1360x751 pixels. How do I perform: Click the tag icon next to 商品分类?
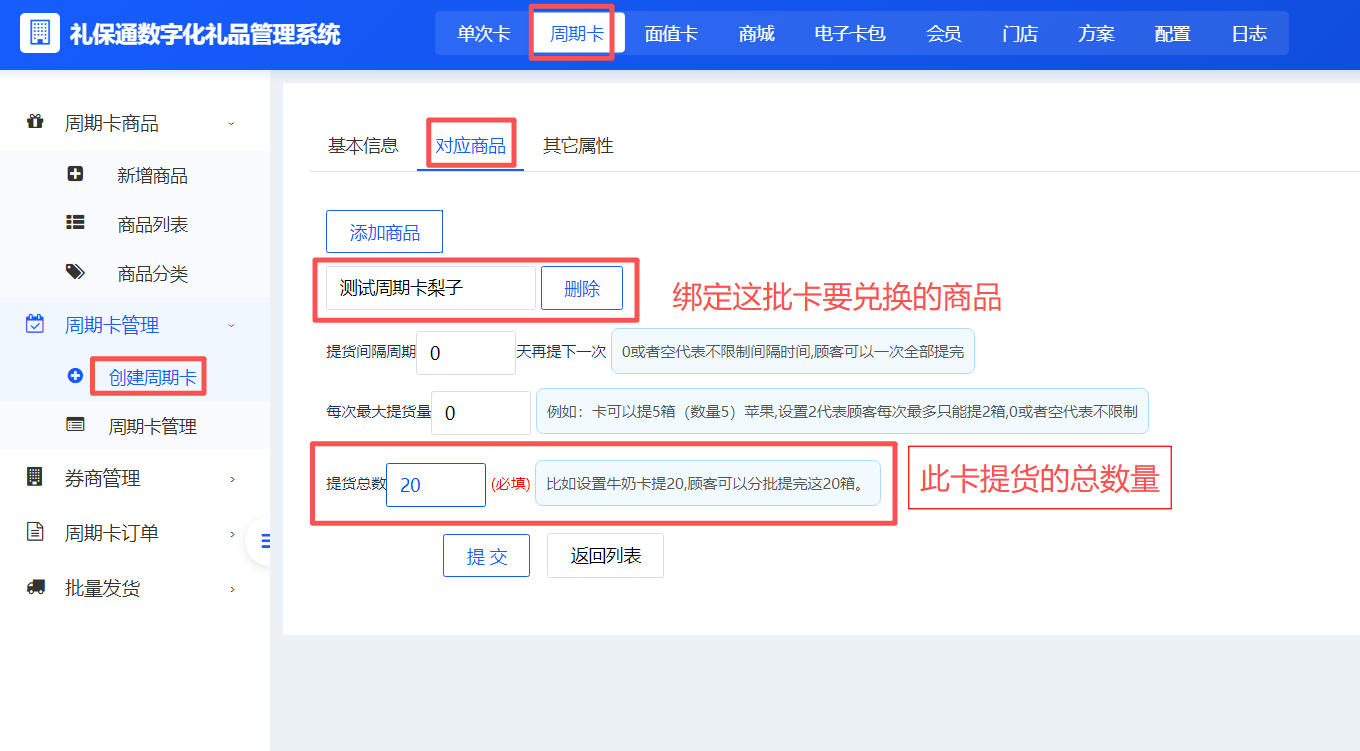click(x=76, y=273)
